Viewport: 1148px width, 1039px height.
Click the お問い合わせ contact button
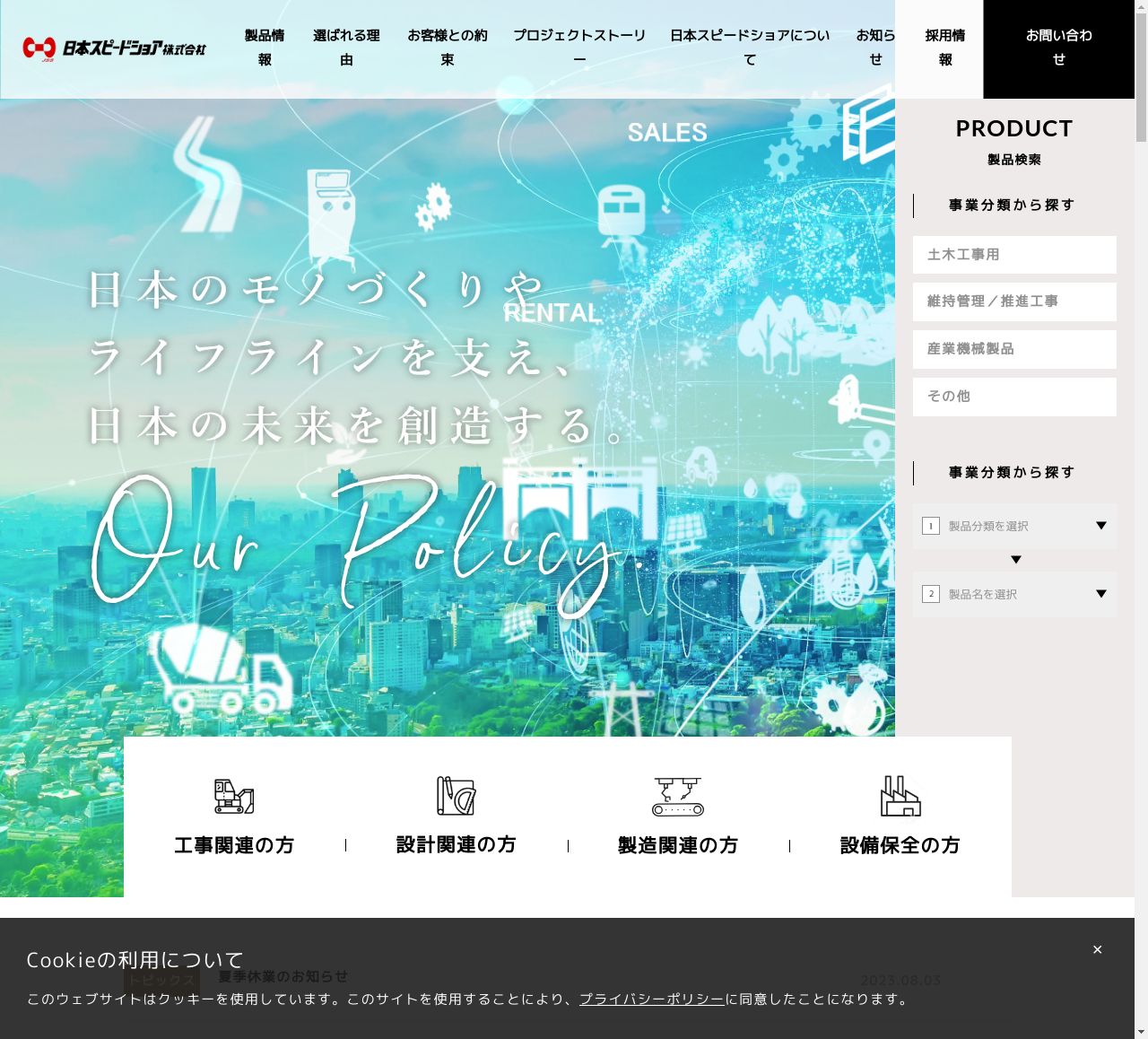[1059, 49]
